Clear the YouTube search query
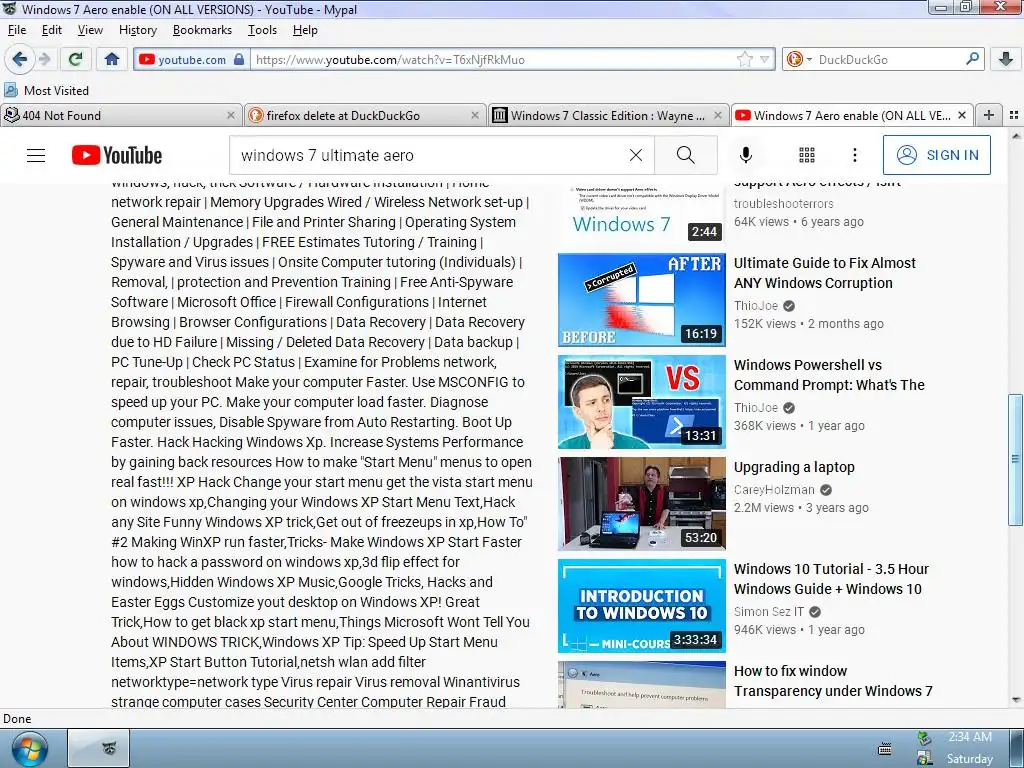 point(635,155)
